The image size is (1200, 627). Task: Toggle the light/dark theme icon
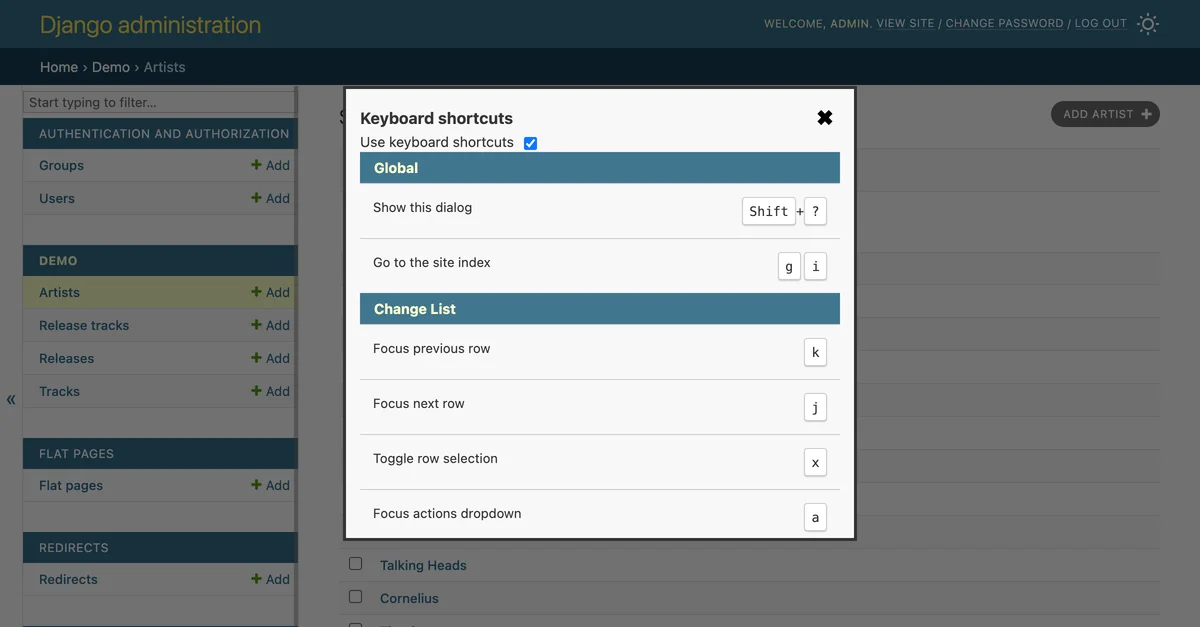click(1148, 24)
